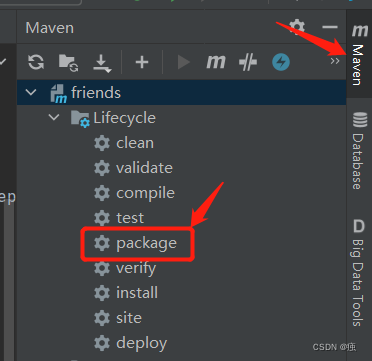Run Maven build play icon

click(183, 62)
